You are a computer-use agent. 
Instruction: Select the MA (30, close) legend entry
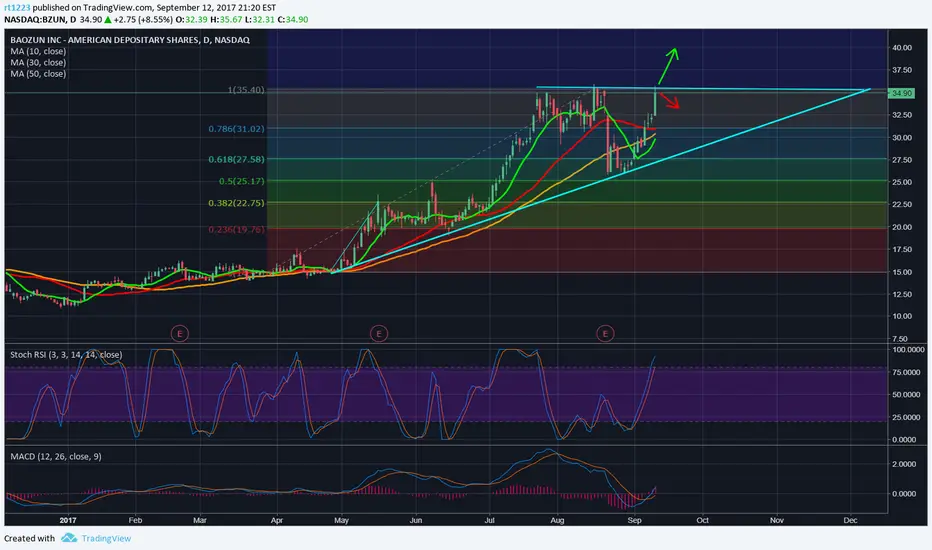[x=38, y=62]
